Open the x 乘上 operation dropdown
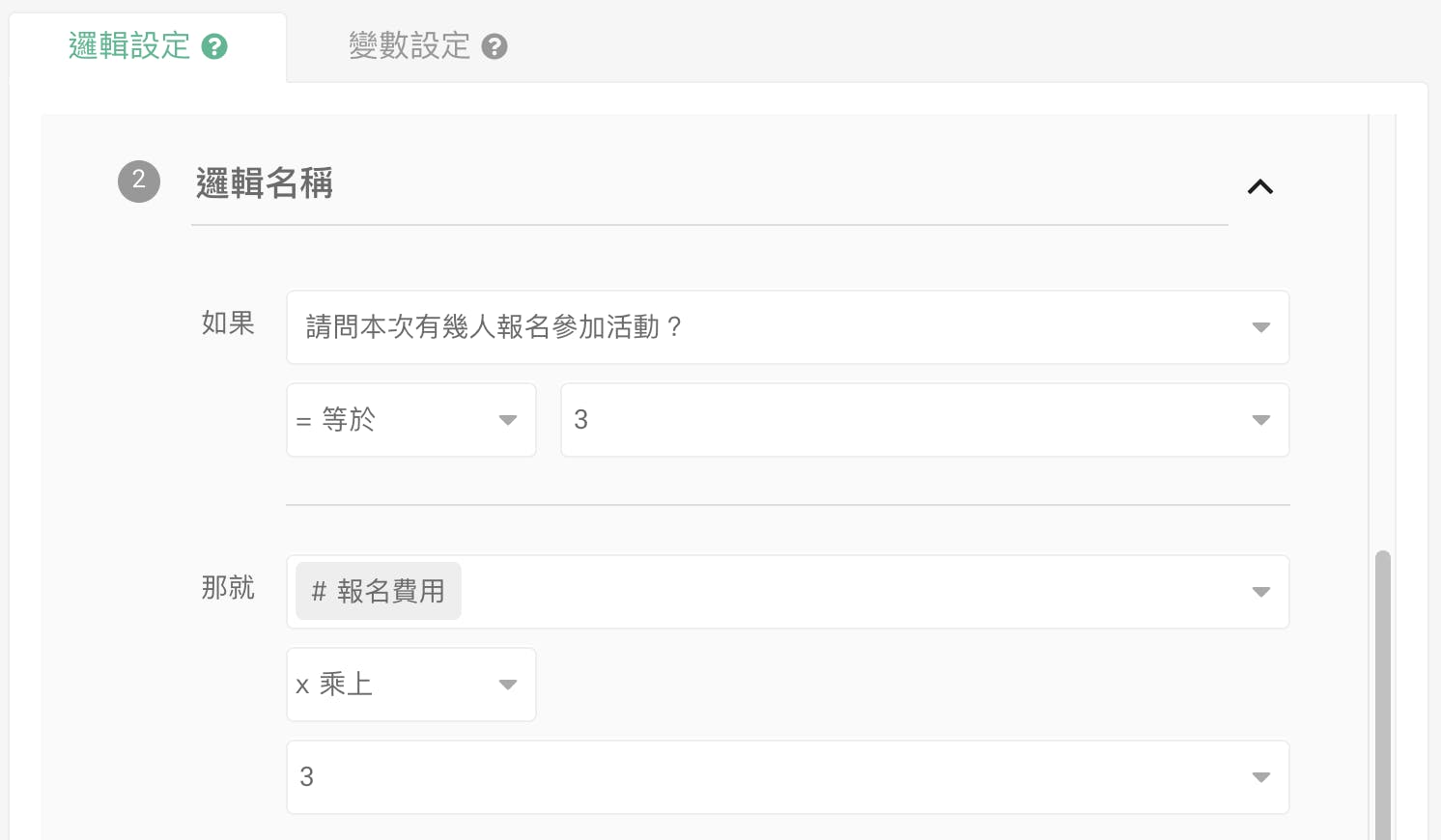Screen dimensions: 1441x840 [x=396, y=685]
